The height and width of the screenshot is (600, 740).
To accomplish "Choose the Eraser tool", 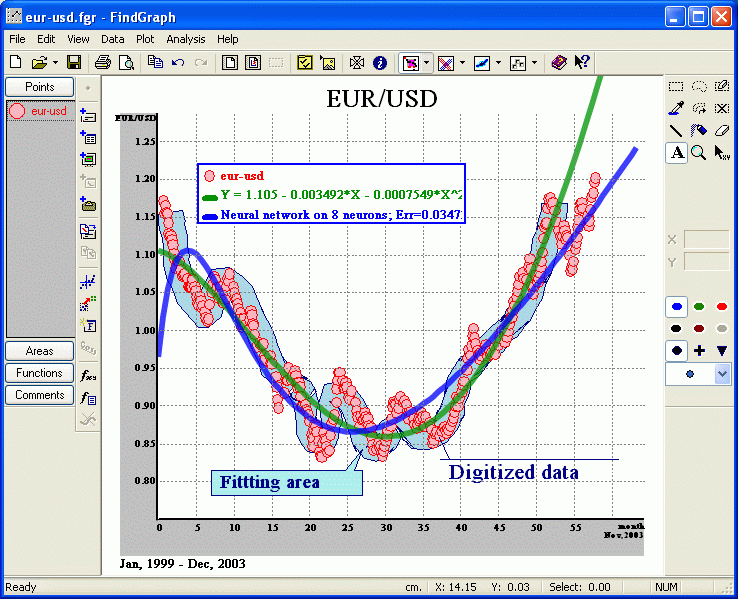I will (x=722, y=130).
